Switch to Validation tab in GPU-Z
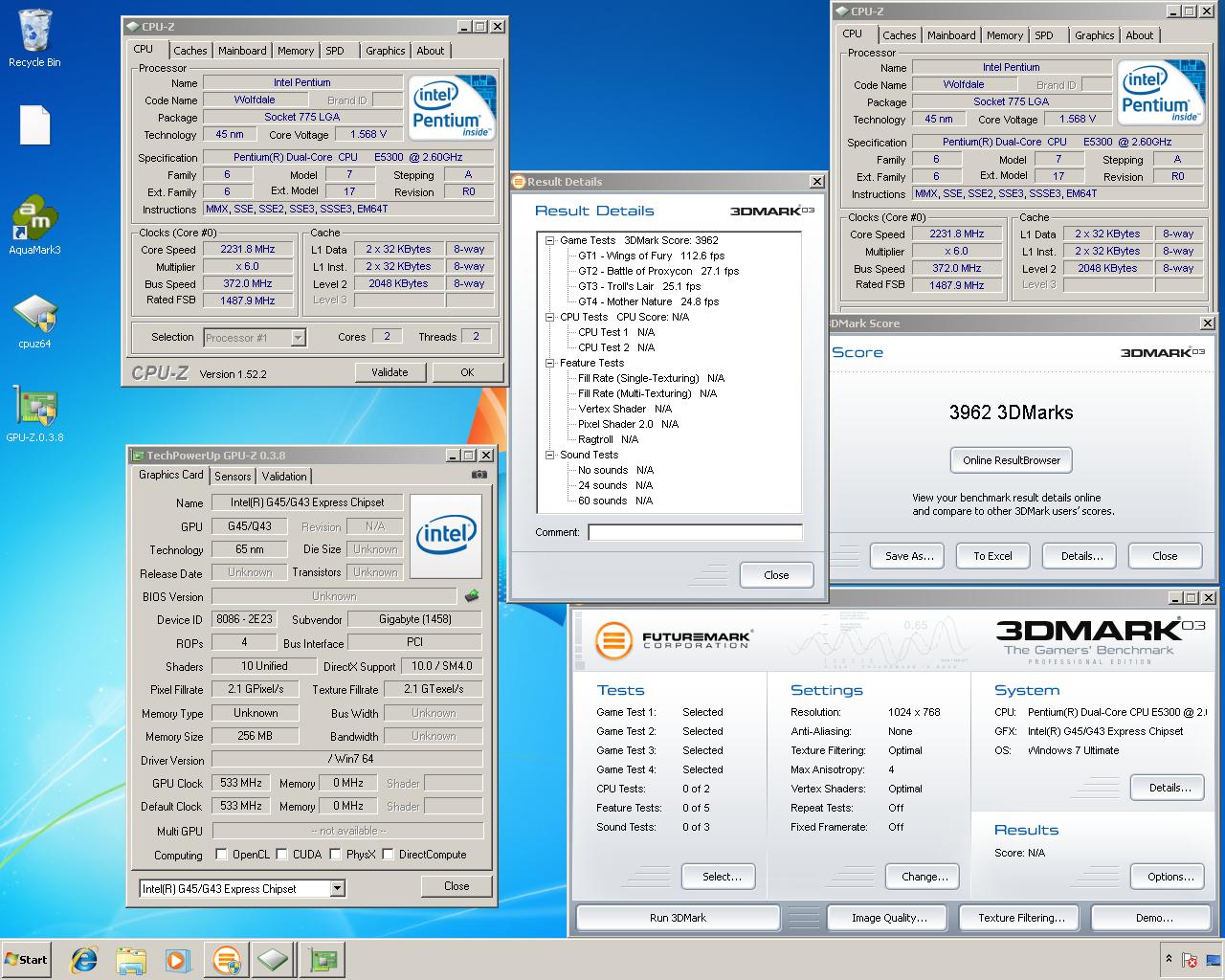The height and width of the screenshot is (980, 1225). [284, 476]
